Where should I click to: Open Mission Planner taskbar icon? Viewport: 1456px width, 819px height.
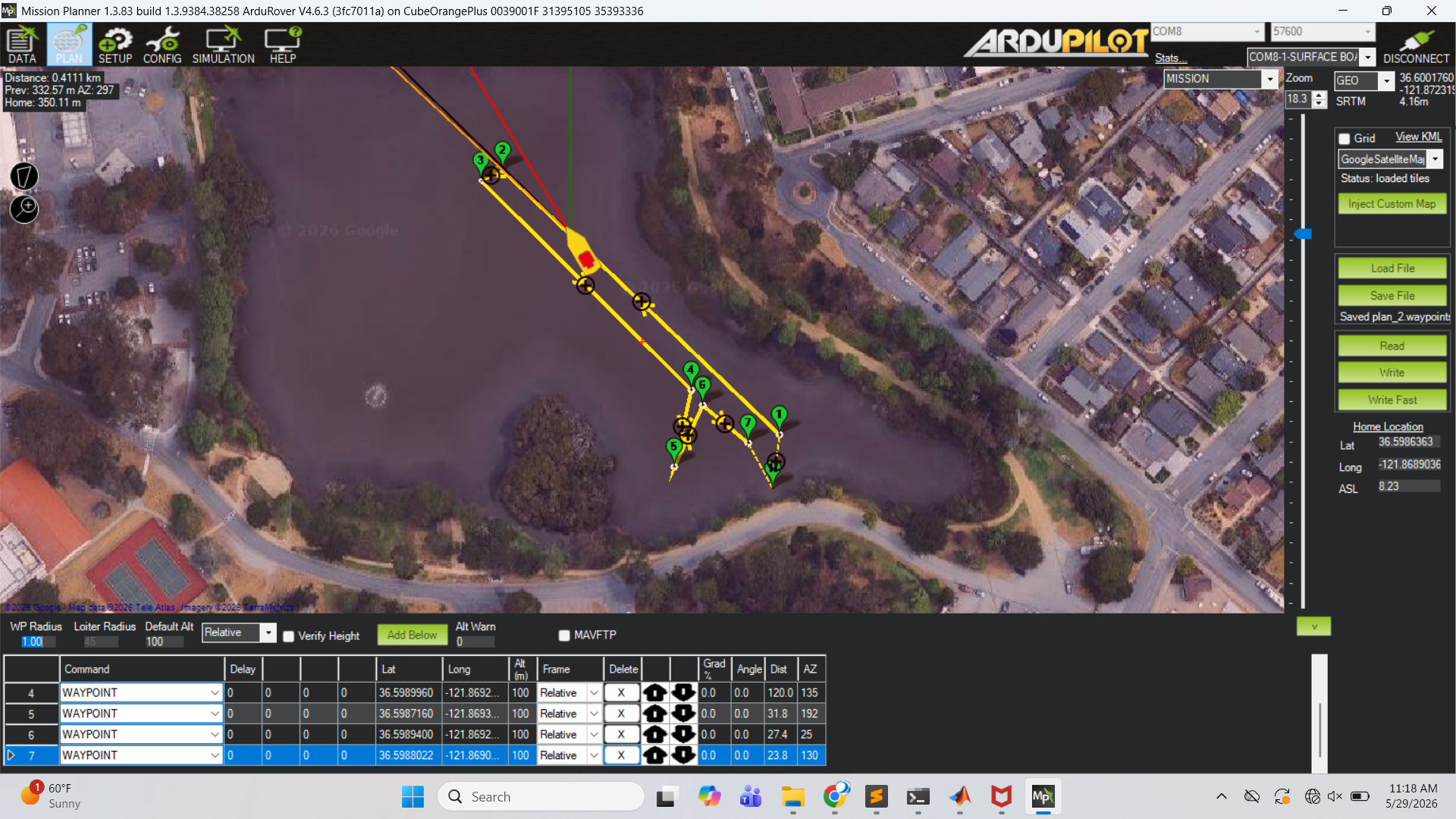pos(1043,796)
